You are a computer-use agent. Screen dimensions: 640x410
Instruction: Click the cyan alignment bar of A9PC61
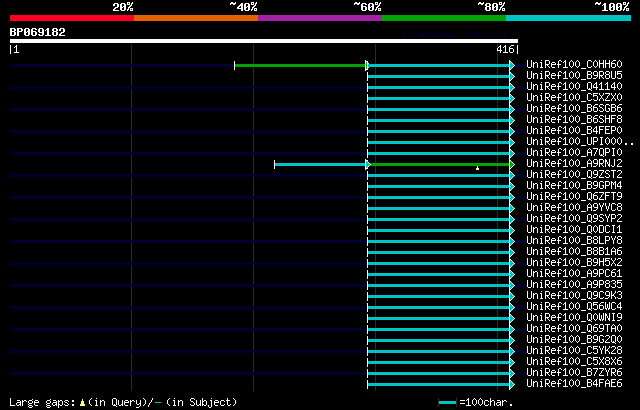point(439,275)
